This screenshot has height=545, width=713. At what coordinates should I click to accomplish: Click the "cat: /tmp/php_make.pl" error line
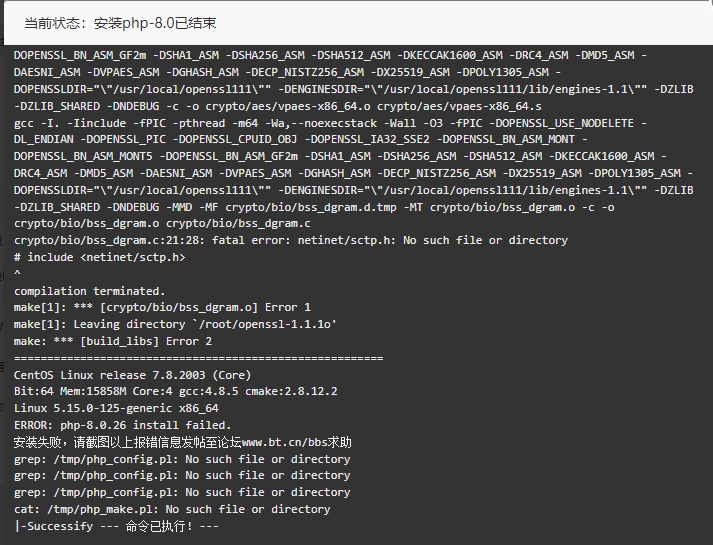click(172, 509)
